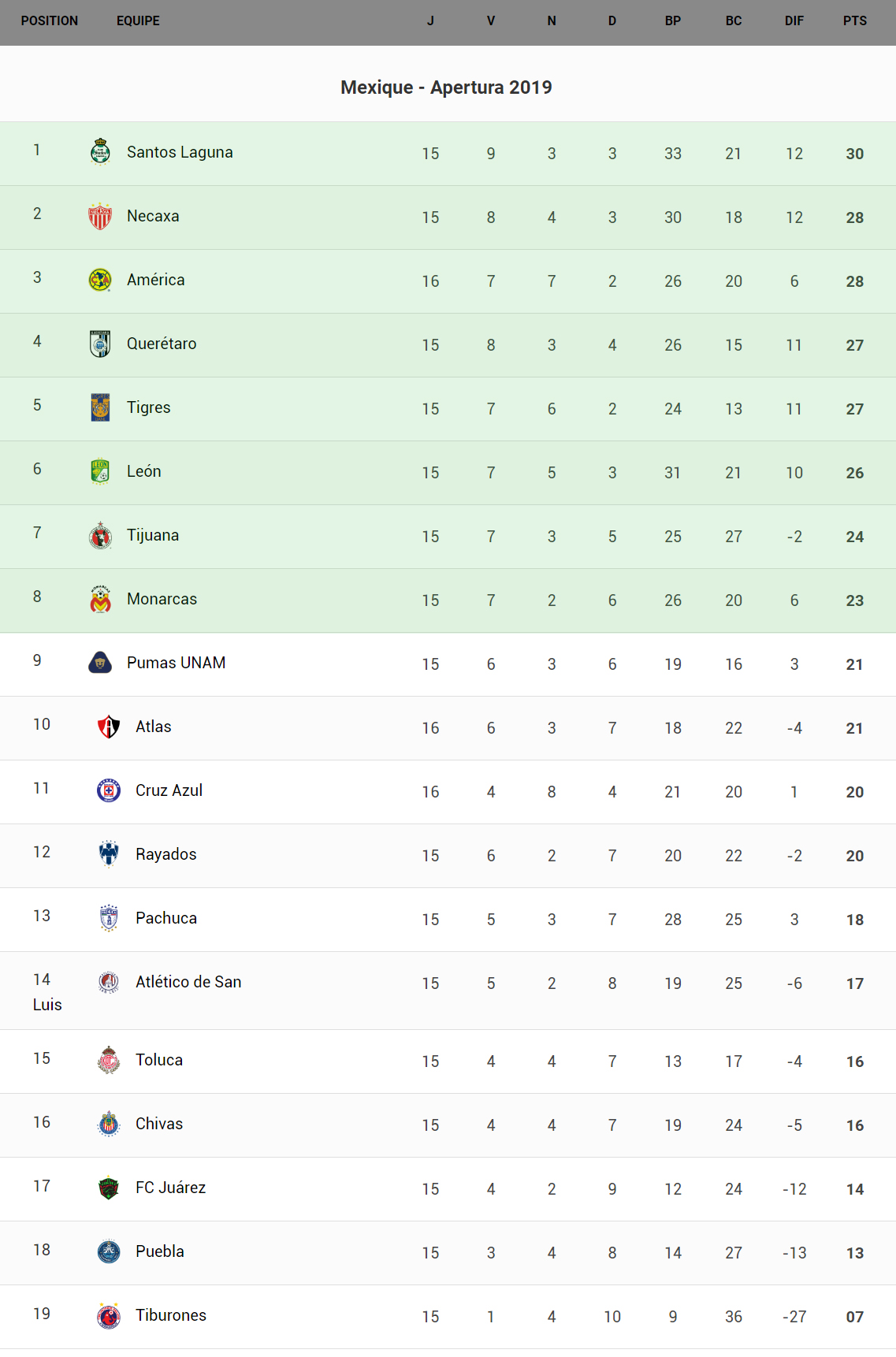Click Puebla's points total of 13
Image resolution: width=896 pixels, height=1357 pixels.
[854, 1253]
